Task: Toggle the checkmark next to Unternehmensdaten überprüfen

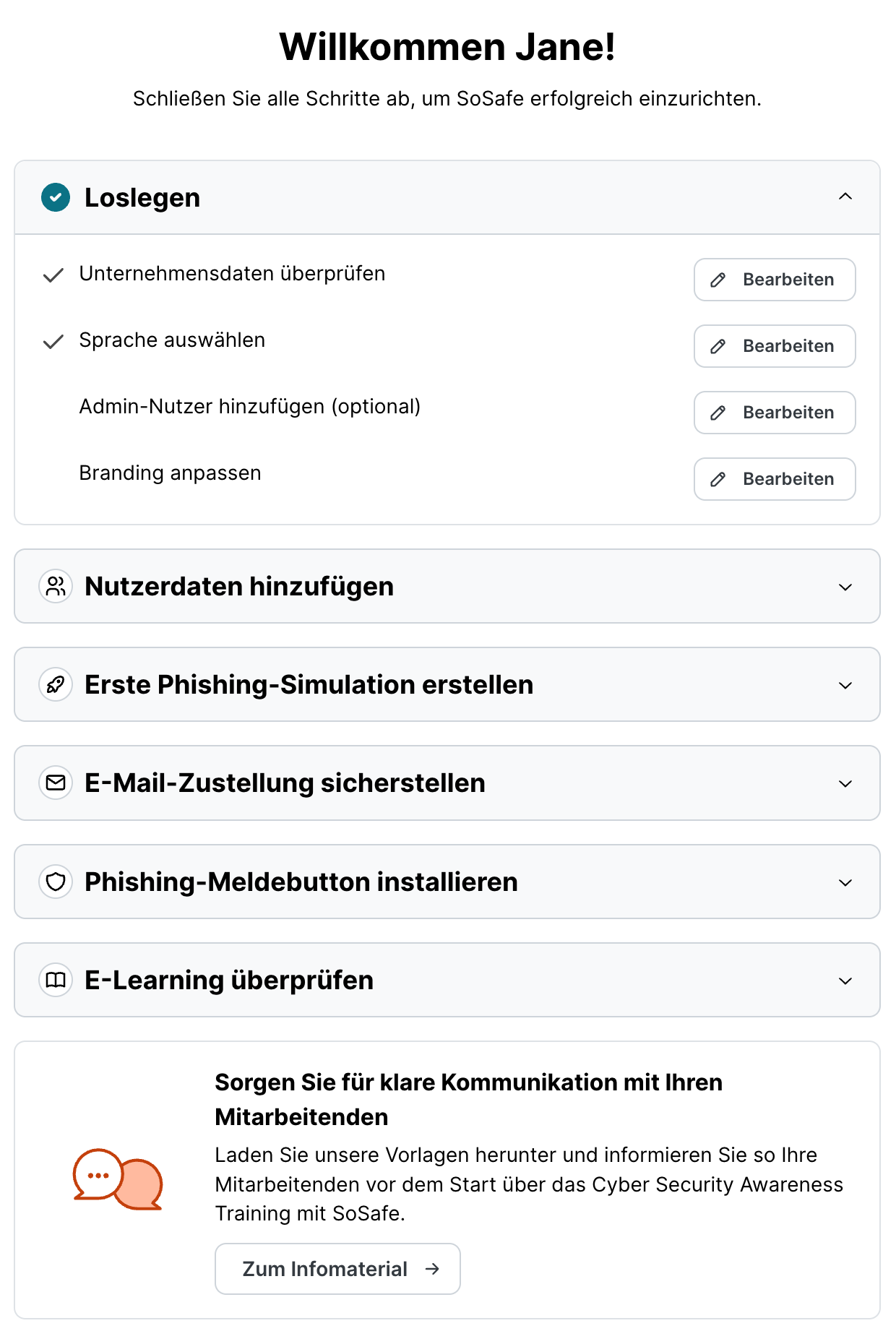Action: point(53,275)
